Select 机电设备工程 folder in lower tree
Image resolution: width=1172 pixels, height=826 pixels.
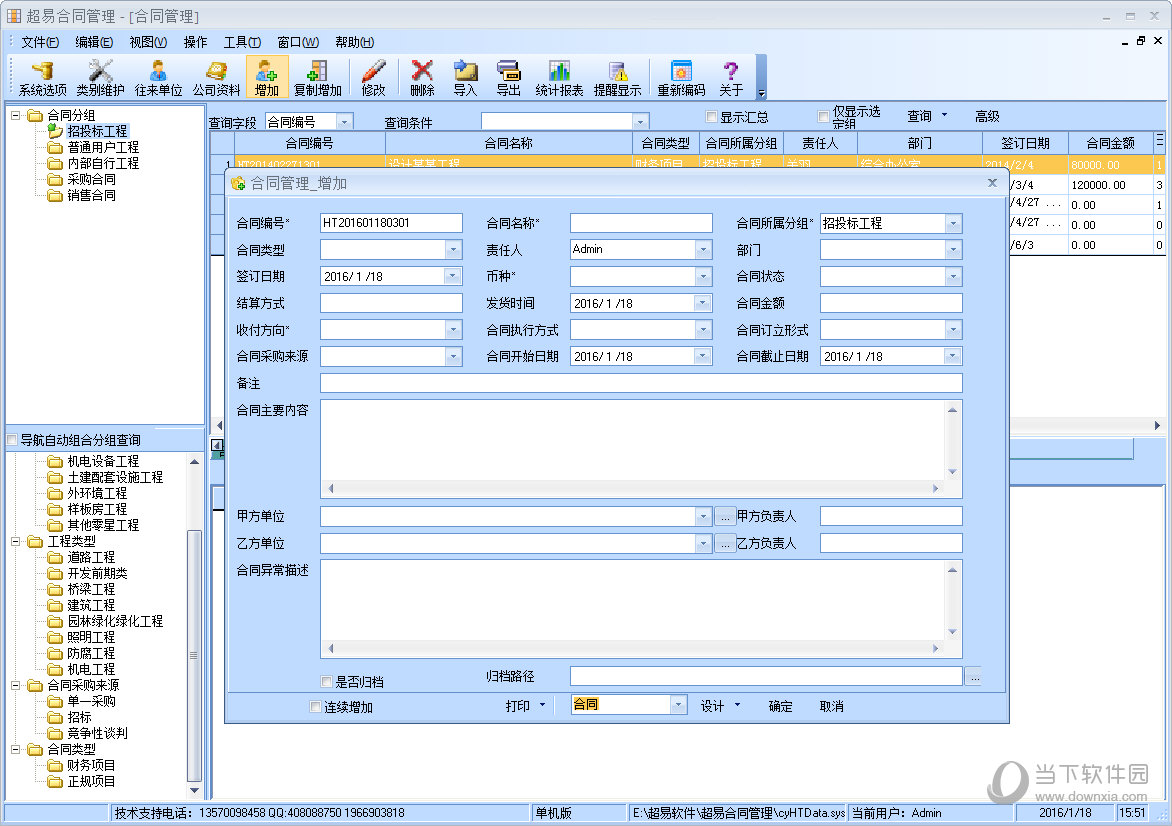coord(103,461)
